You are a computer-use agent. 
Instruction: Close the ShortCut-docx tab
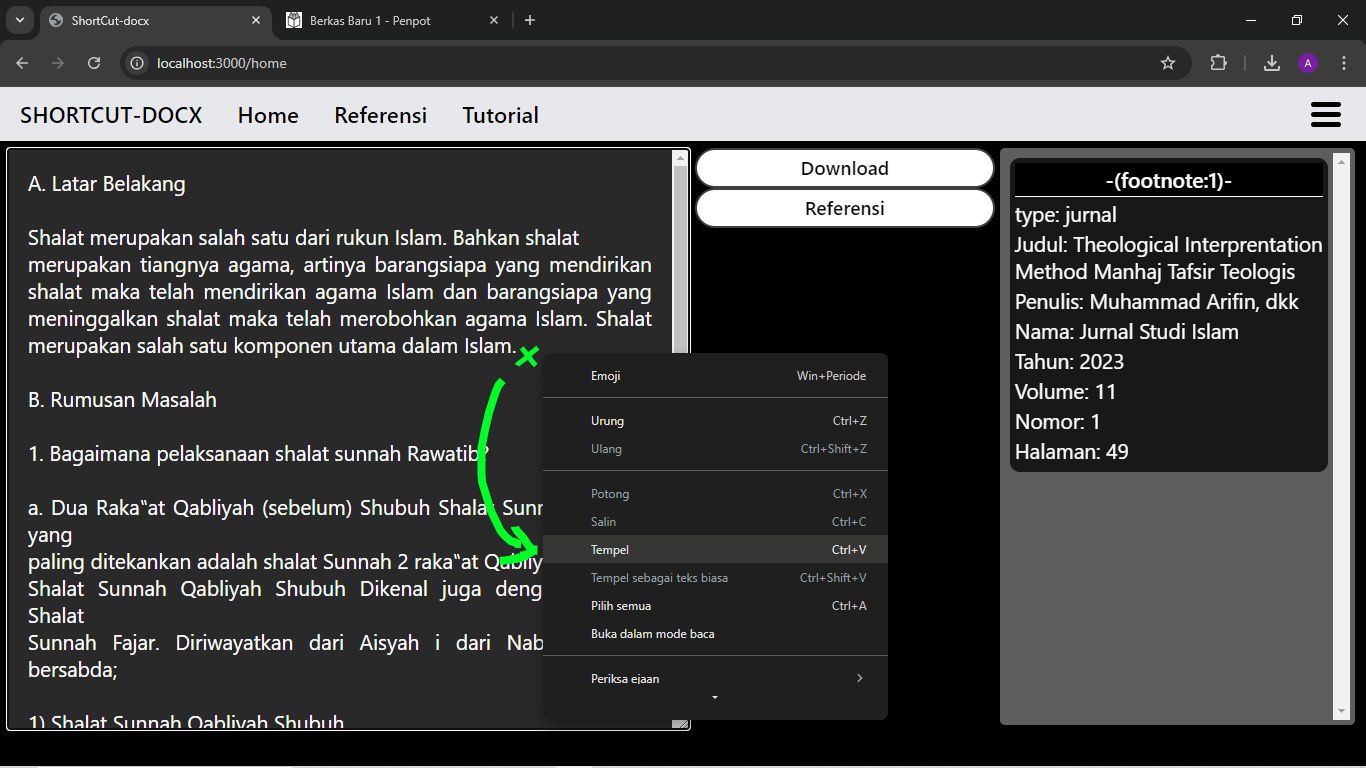click(257, 20)
